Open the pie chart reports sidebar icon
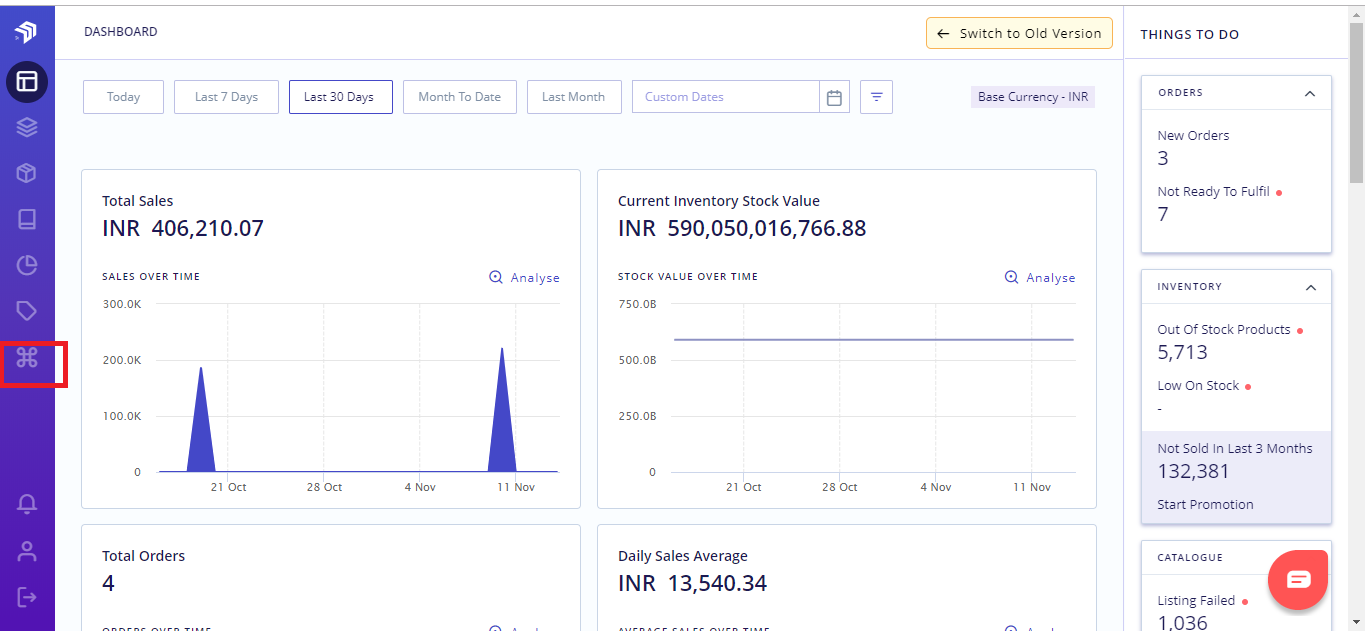This screenshot has height=631, width=1365. (27, 265)
